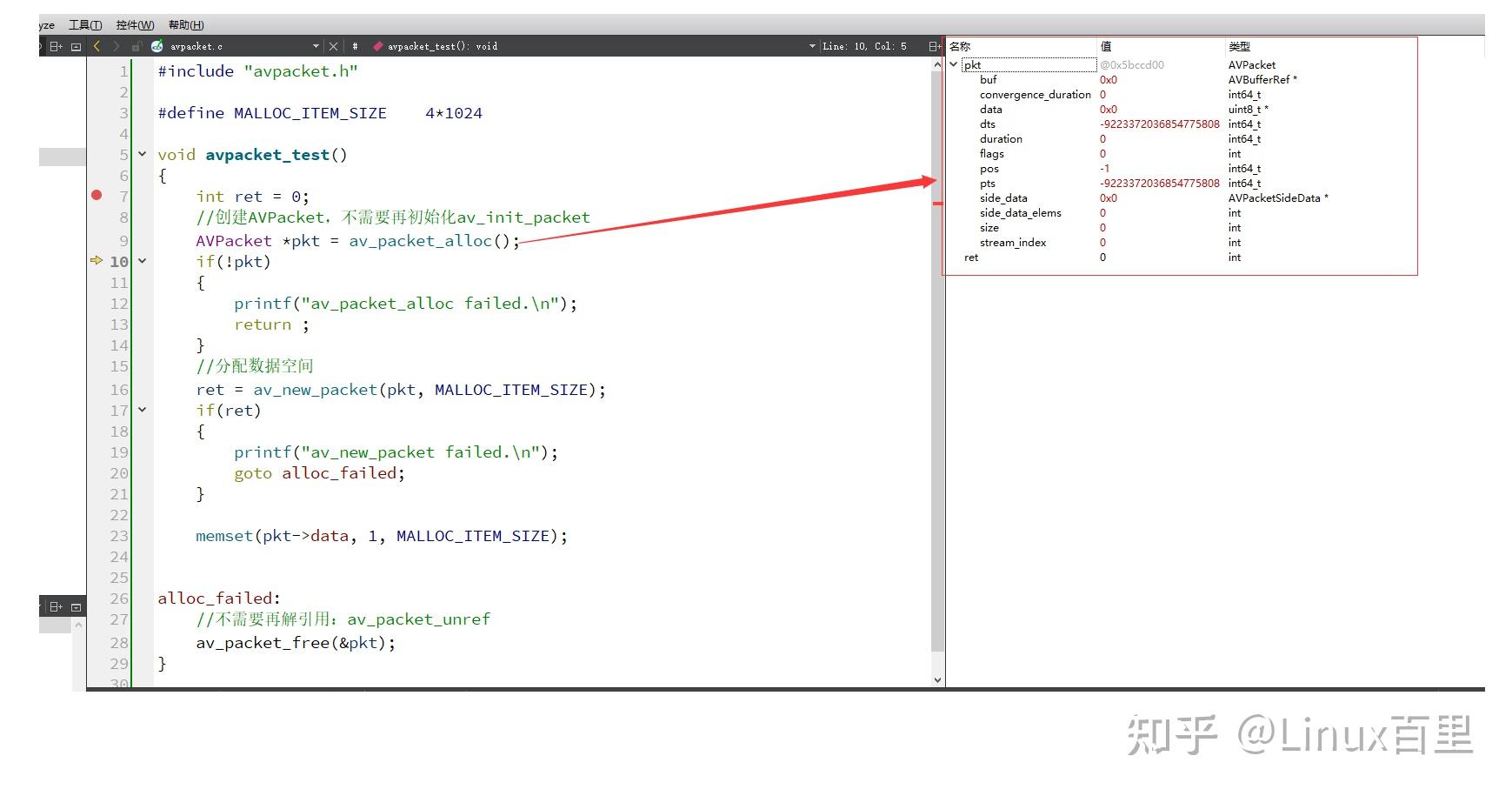Select the side_data member row
The height and width of the screenshot is (796, 1512).
tap(1181, 197)
